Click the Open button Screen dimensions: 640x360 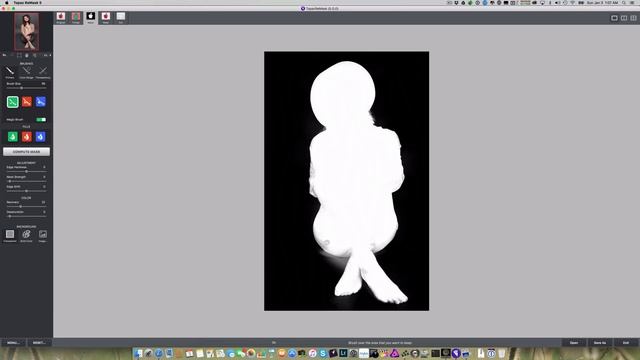[574, 343]
